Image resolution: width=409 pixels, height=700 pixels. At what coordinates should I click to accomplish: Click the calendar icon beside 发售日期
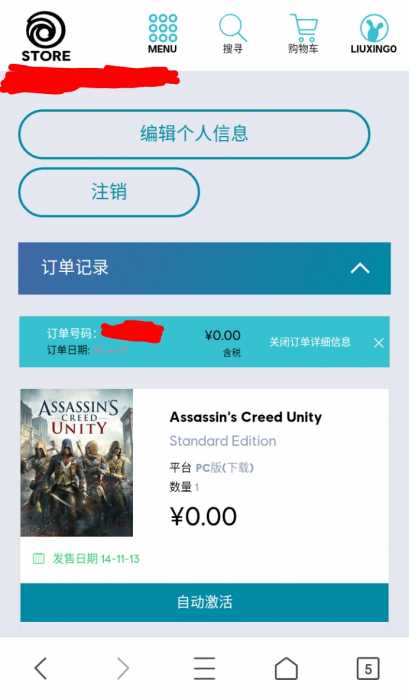coord(38,558)
